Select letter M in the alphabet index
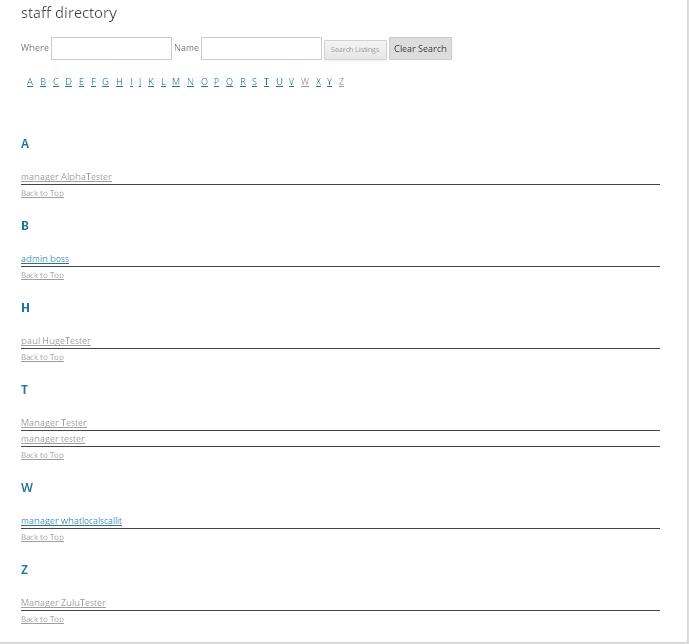Screen dimensions: 689x644 (x=176, y=82)
